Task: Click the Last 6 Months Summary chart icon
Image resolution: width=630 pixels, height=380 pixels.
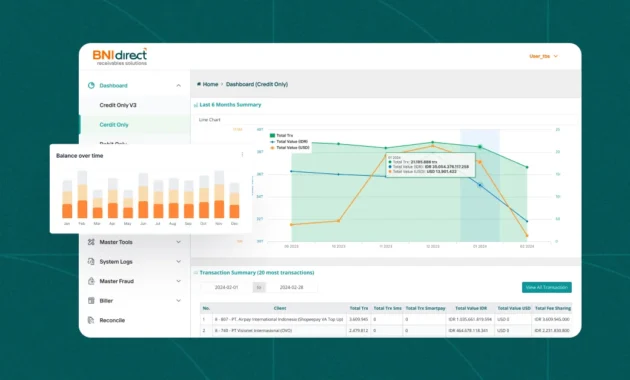Action: [x=196, y=105]
